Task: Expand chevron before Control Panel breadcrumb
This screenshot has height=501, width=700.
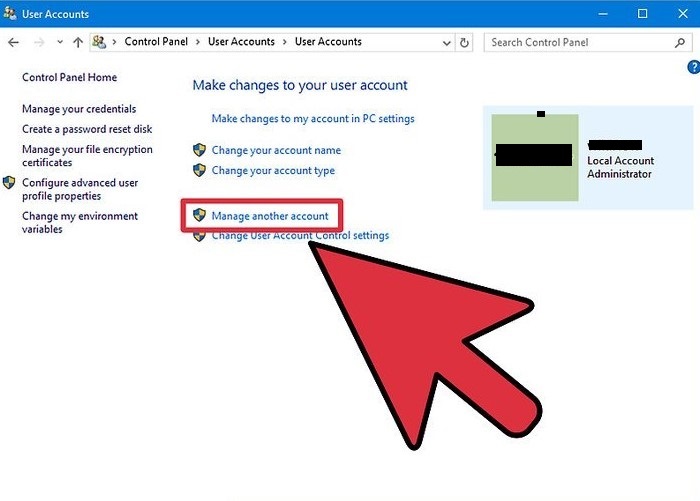Action: 115,42
